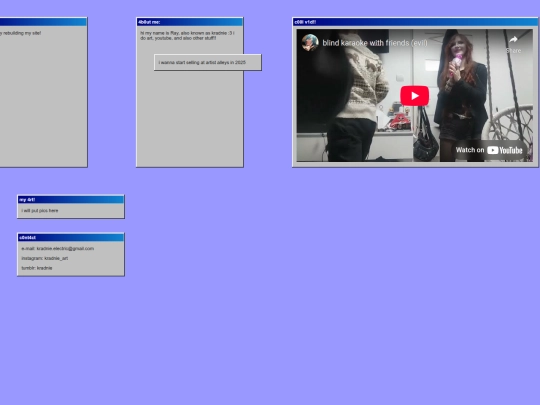
Task: Click 'Watch on YouTube' in the video
Action: coord(489,150)
